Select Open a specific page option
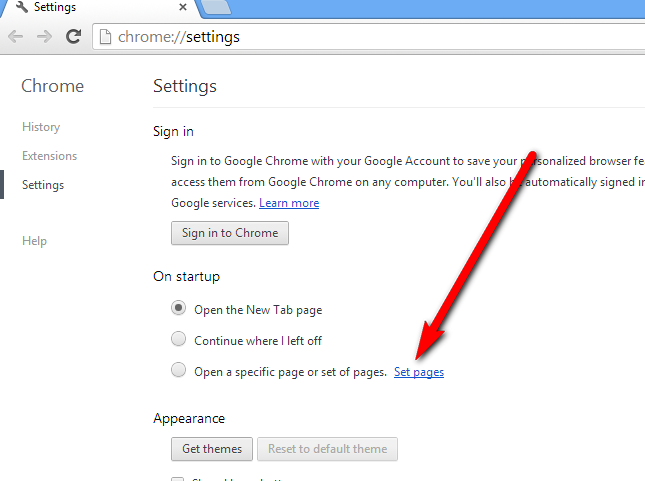The width and height of the screenshot is (645, 481). tap(179, 370)
